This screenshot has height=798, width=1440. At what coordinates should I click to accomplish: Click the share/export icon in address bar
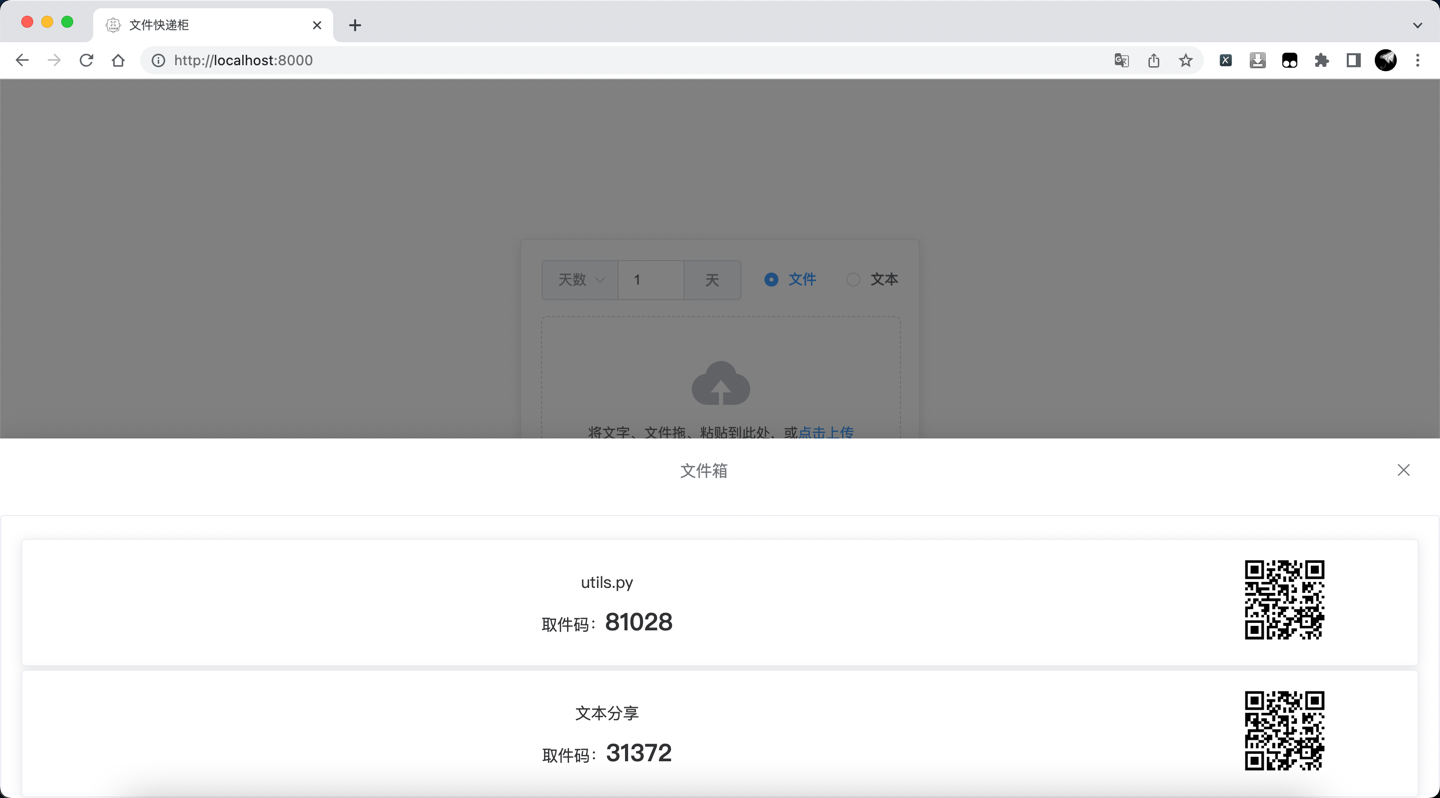pyautogui.click(x=1153, y=60)
